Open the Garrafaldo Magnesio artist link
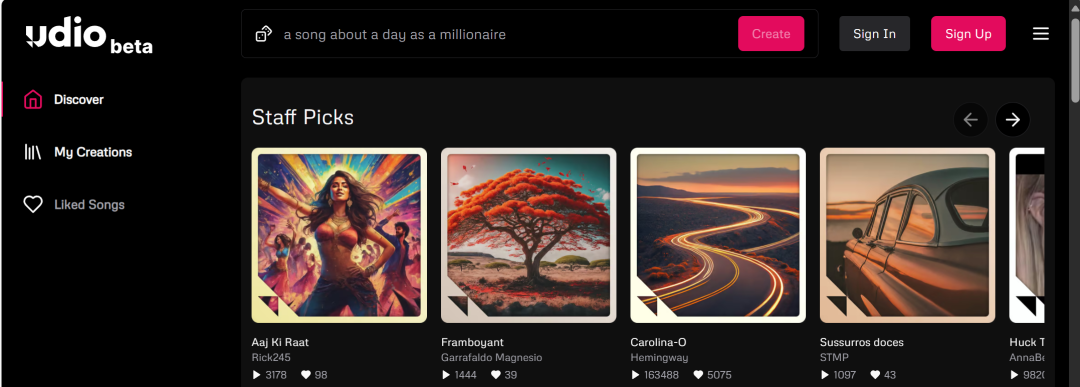 (x=491, y=357)
